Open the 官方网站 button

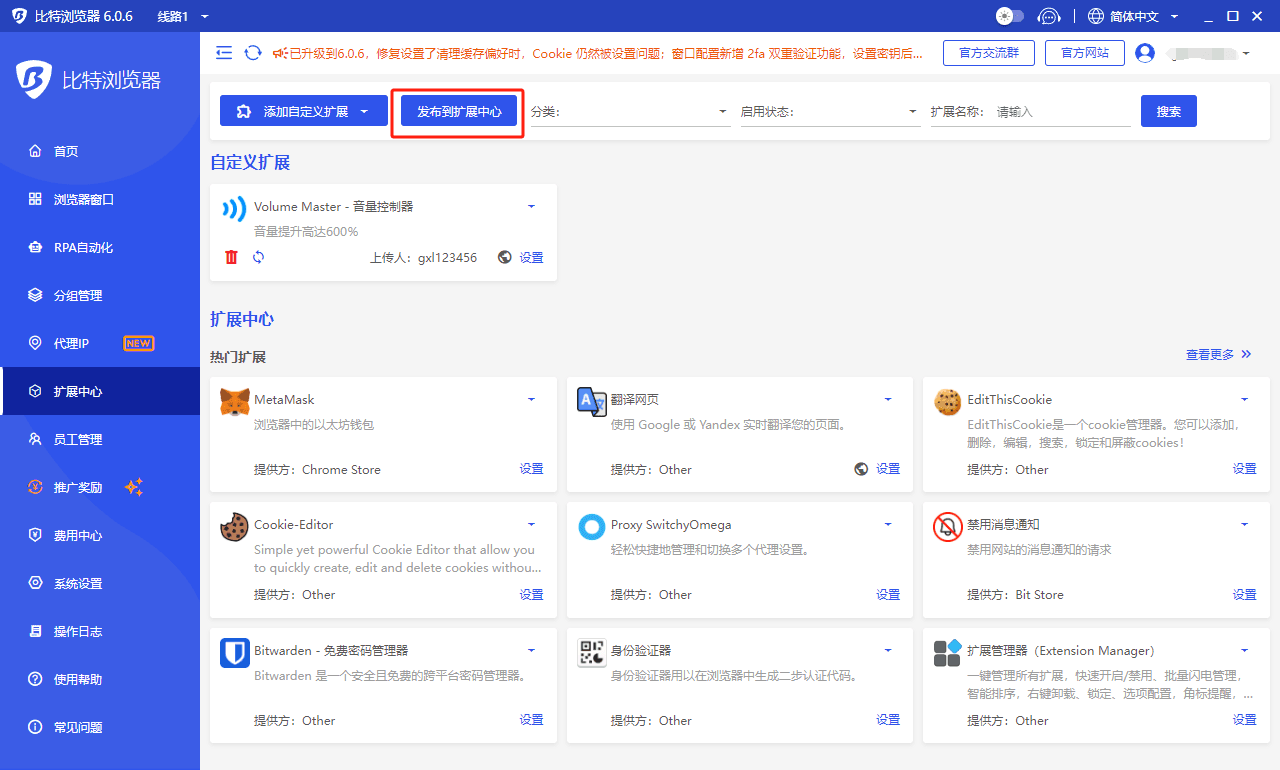[x=1085, y=53]
